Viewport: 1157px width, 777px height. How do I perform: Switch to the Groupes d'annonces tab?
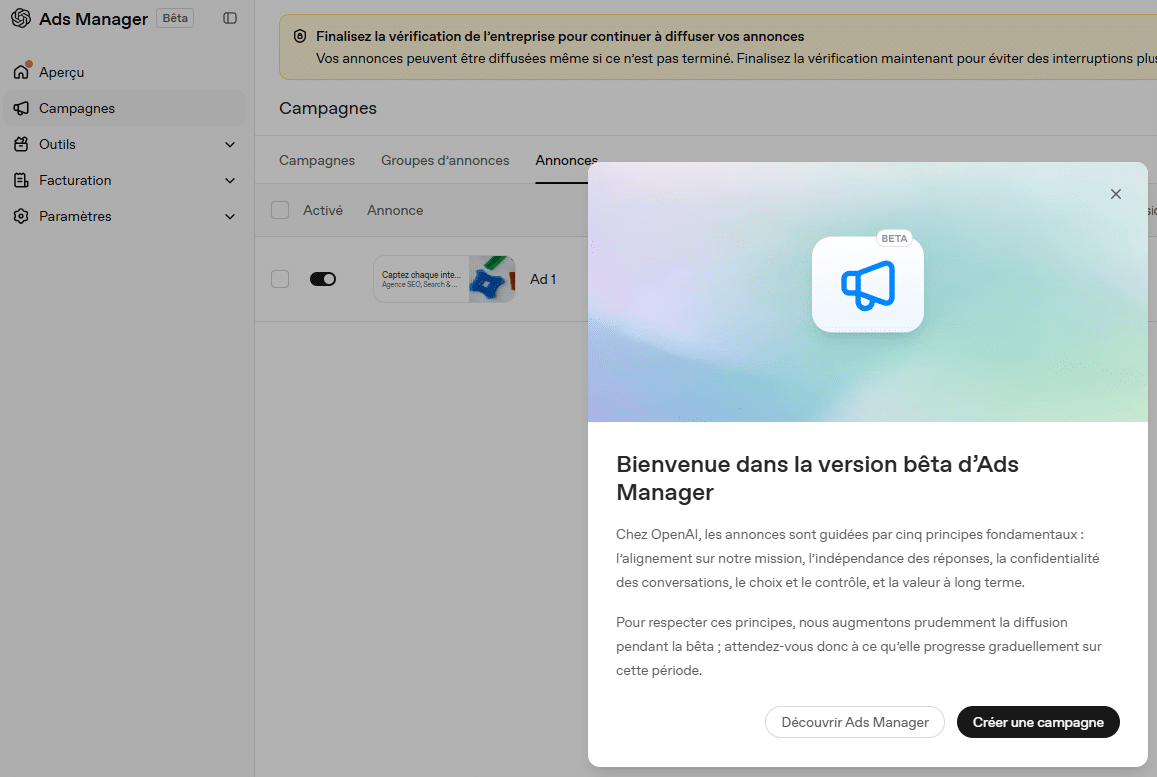coord(445,160)
